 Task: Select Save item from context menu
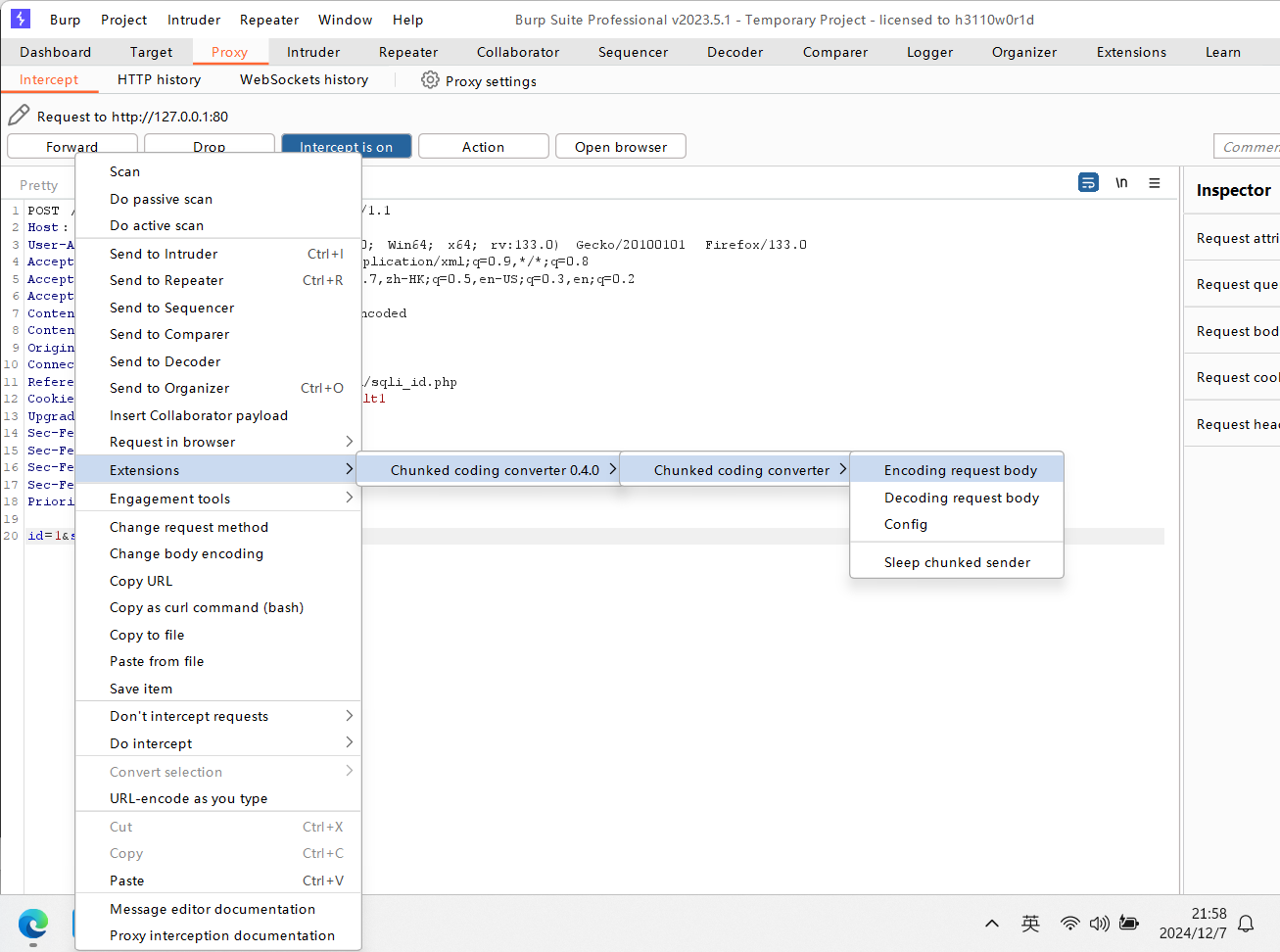click(x=217, y=689)
